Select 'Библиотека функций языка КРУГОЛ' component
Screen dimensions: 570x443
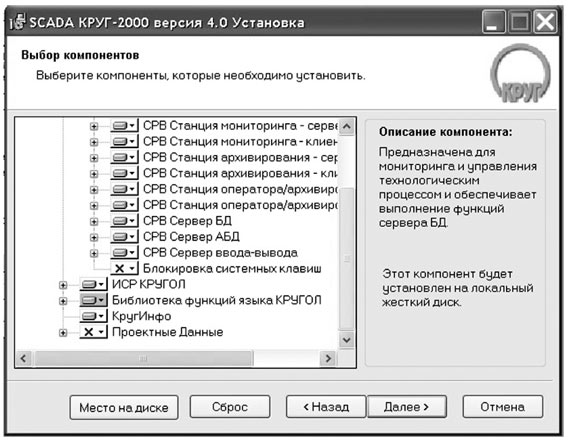[x=217, y=300]
